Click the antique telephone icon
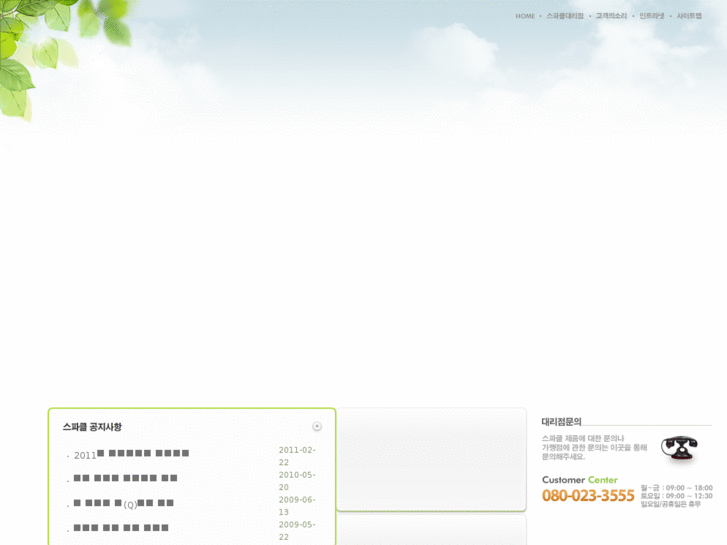 [679, 448]
